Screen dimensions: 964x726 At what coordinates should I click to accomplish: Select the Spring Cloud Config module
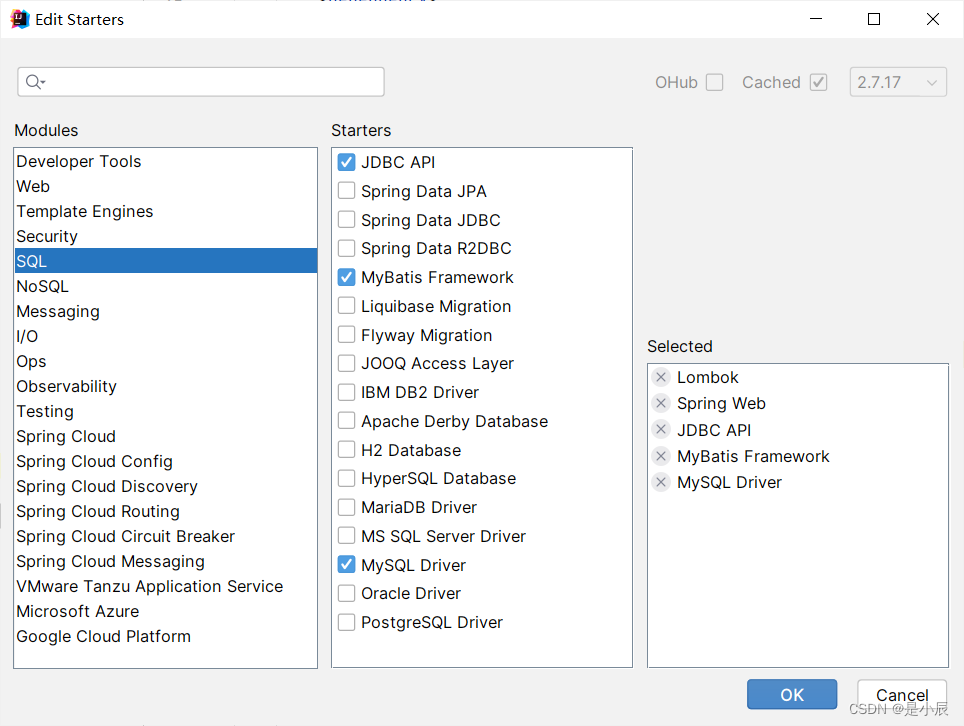[x=165, y=461]
